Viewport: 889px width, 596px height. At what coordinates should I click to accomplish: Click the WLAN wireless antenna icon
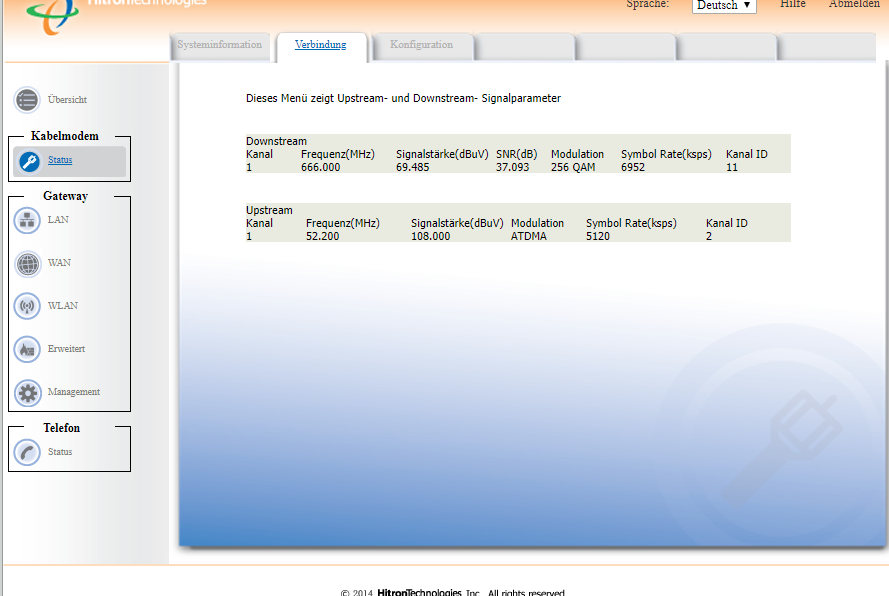pos(27,306)
